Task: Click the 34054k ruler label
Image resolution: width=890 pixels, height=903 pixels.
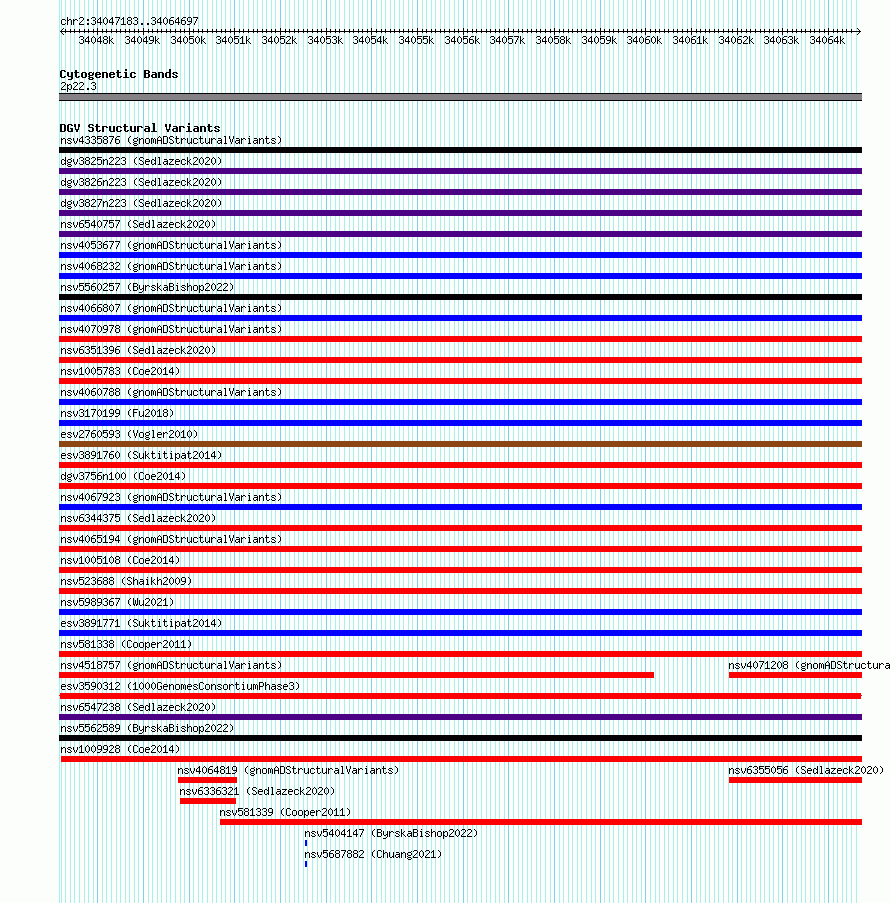Action: 370,40
